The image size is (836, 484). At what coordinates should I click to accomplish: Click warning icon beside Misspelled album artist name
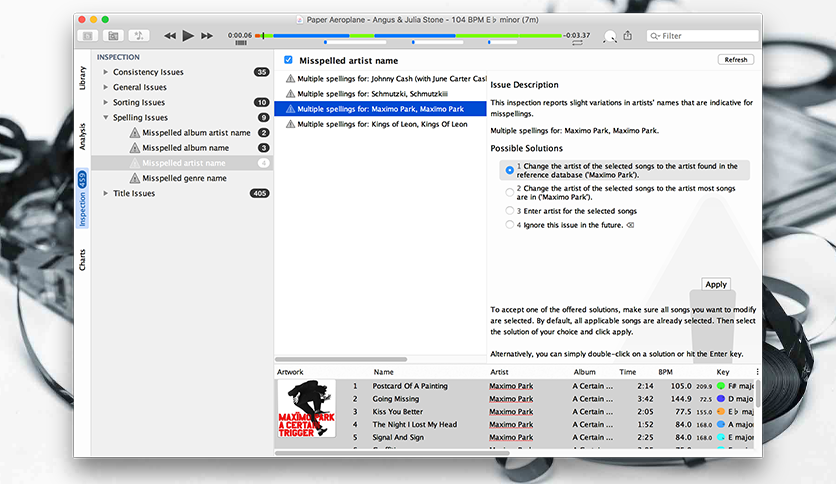135,132
